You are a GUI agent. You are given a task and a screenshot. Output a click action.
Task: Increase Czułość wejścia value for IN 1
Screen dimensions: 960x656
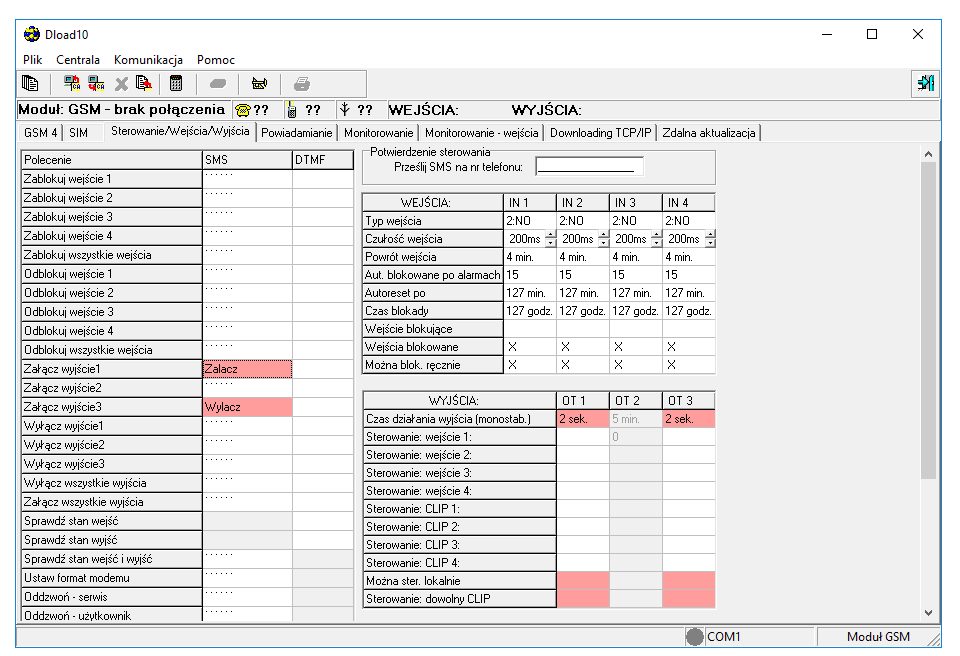point(550,235)
